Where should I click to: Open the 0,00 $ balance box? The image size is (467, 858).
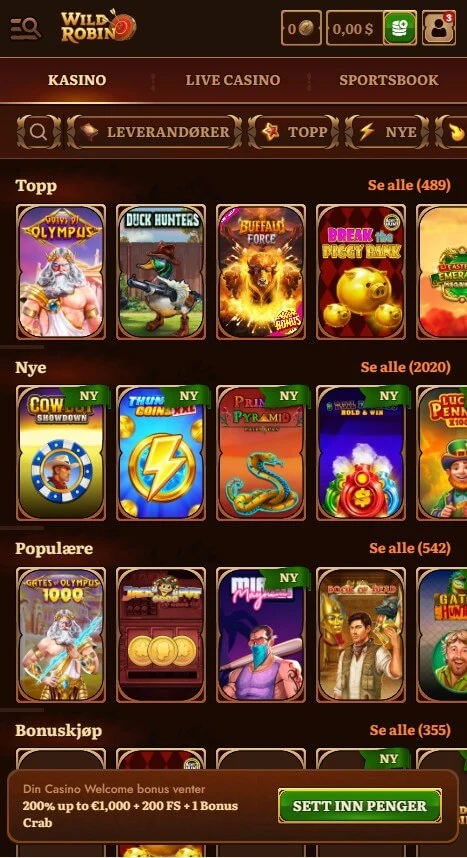[x=355, y=28]
